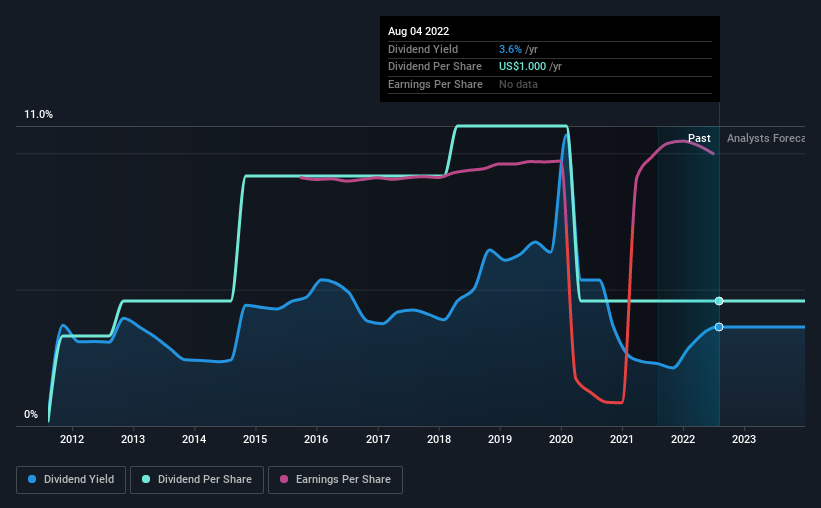Click the 'Dividend Per Share' tooltip row label
The width and height of the screenshot is (821, 508).
point(435,67)
